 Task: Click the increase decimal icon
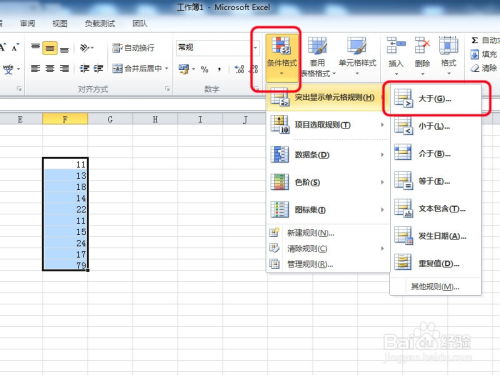239,69
